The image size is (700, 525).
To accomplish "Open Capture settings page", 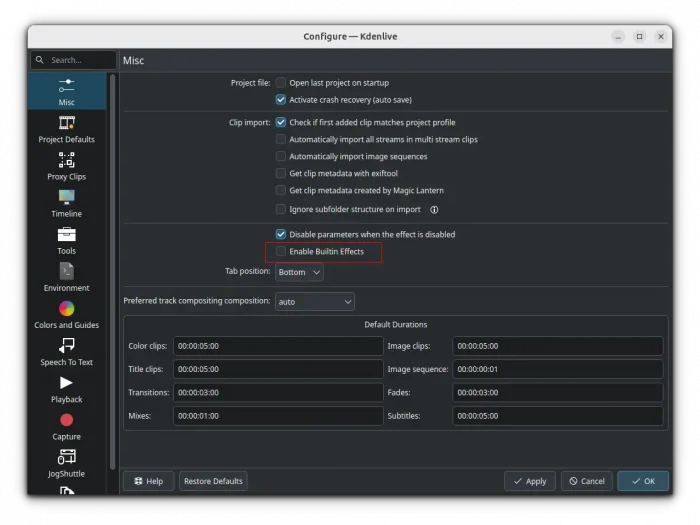I will (x=67, y=426).
